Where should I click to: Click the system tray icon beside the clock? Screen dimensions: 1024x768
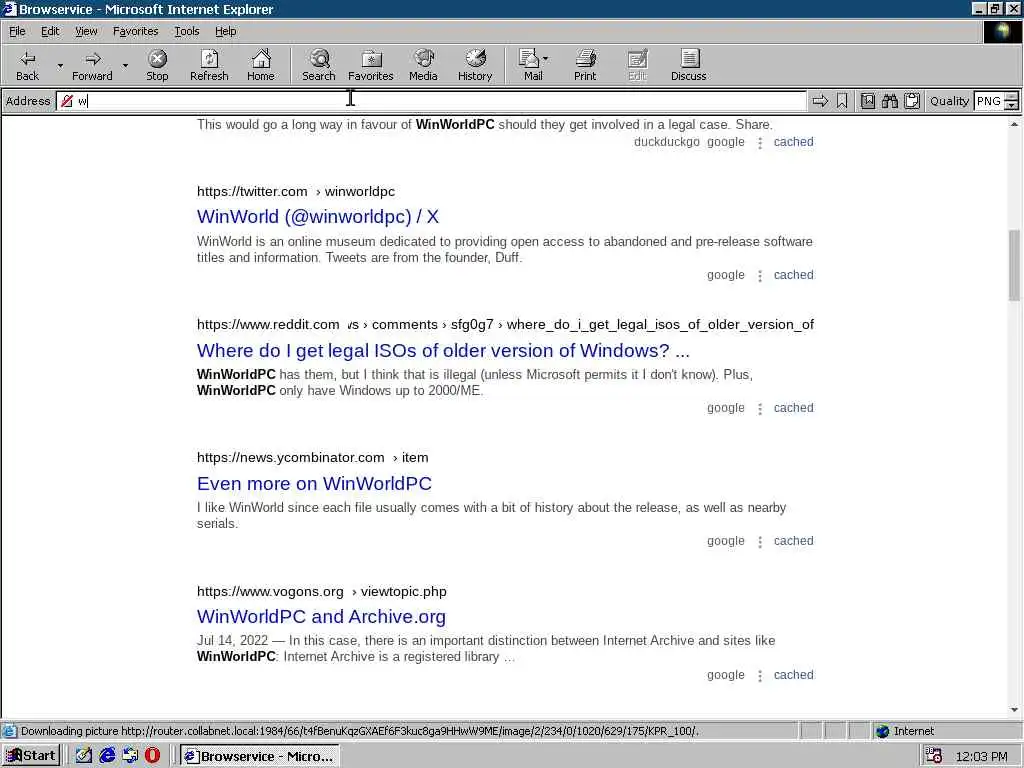934,756
